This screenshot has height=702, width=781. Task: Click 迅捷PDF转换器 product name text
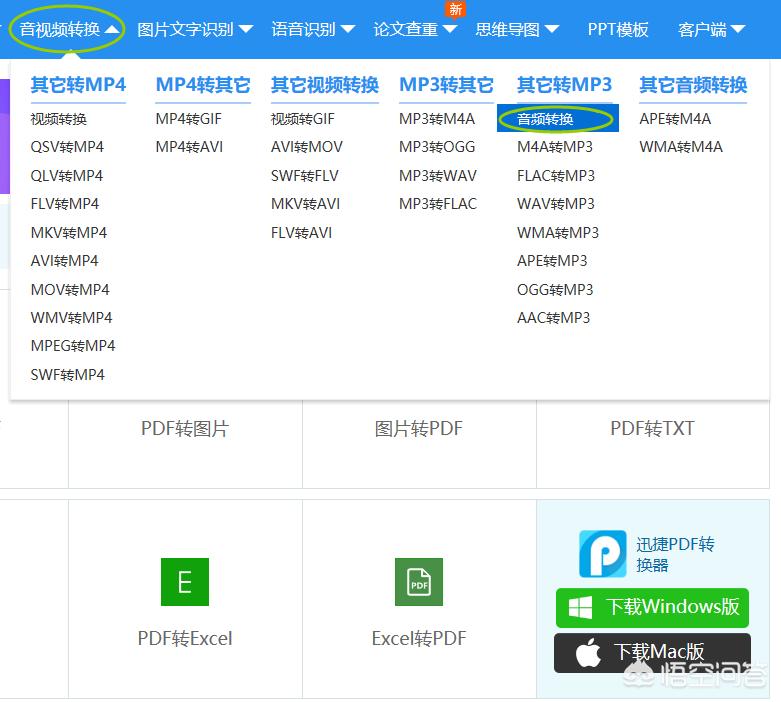[x=675, y=555]
